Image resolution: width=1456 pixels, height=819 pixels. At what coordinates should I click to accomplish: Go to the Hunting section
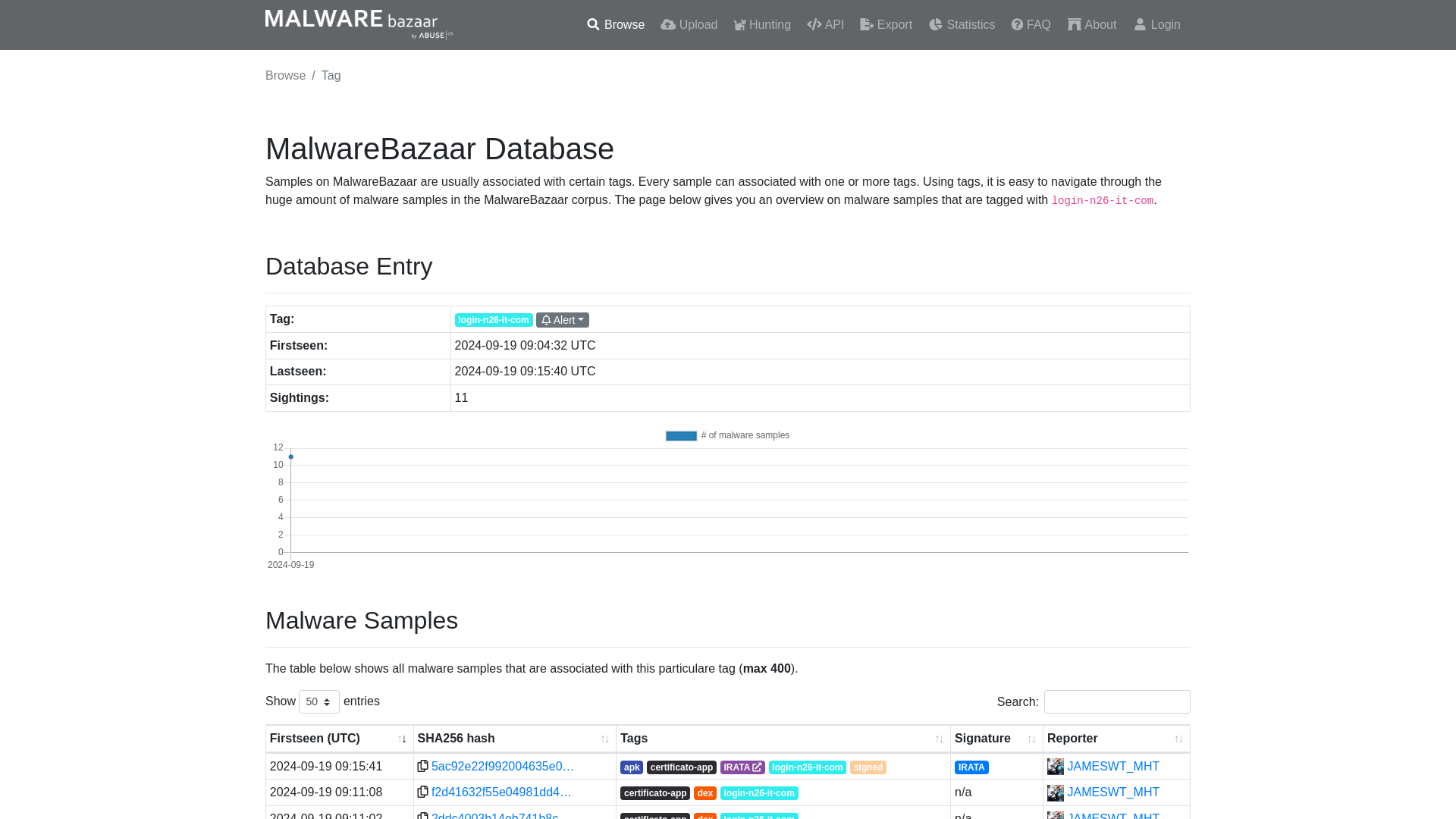tap(761, 25)
